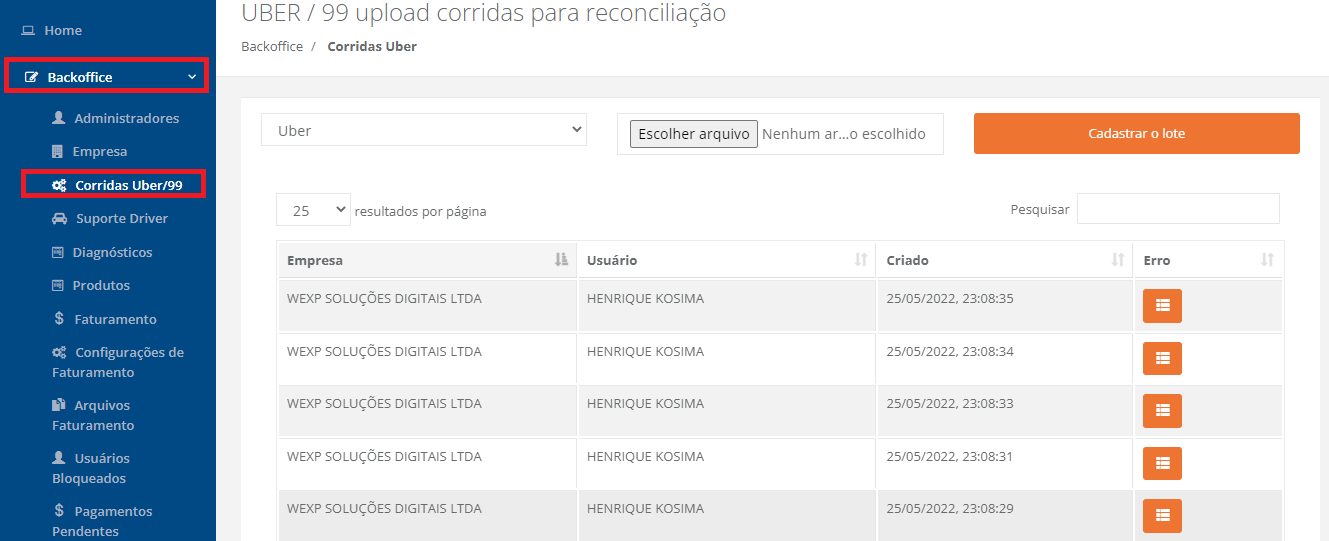Open error list for row 23:08:34
1329x541 pixels.
pyautogui.click(x=1162, y=358)
